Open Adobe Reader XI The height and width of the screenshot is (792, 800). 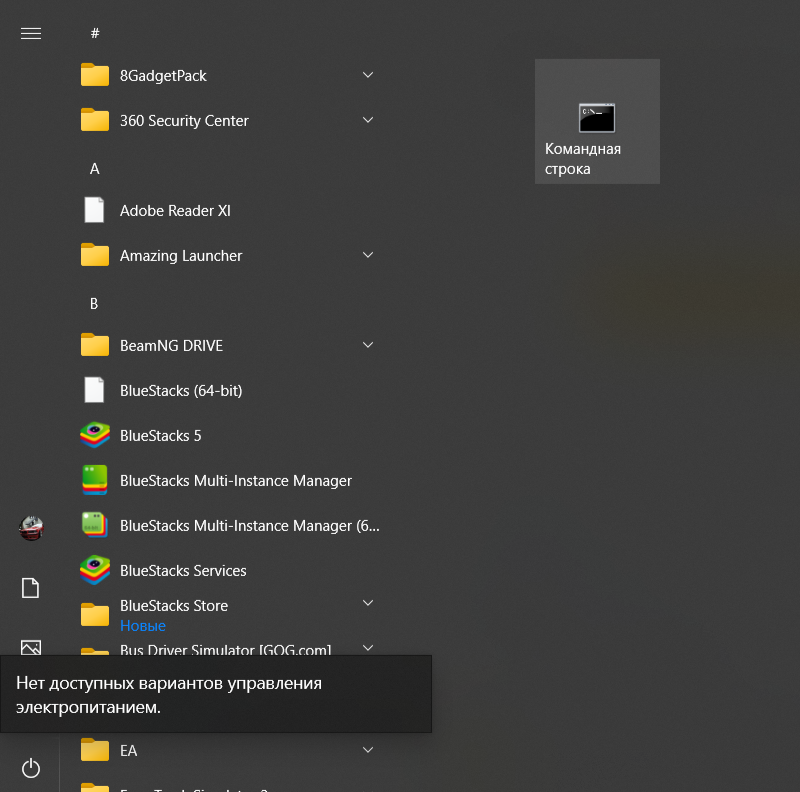(175, 211)
